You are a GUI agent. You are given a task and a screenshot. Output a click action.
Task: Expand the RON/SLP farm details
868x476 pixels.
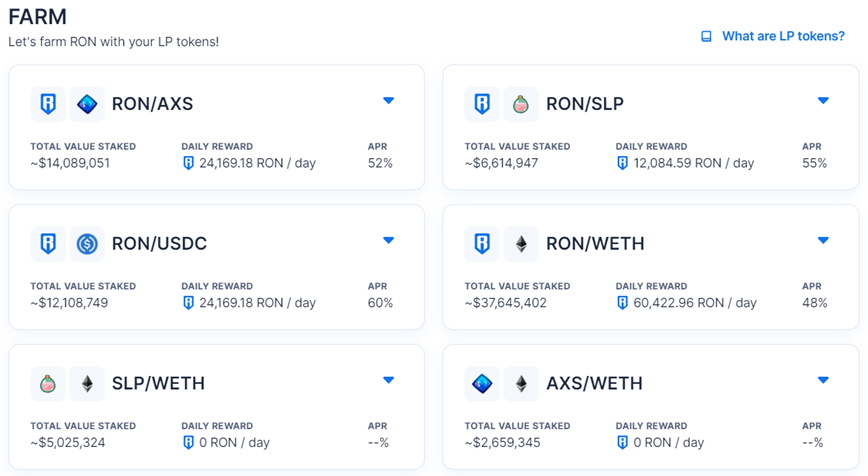pos(823,101)
